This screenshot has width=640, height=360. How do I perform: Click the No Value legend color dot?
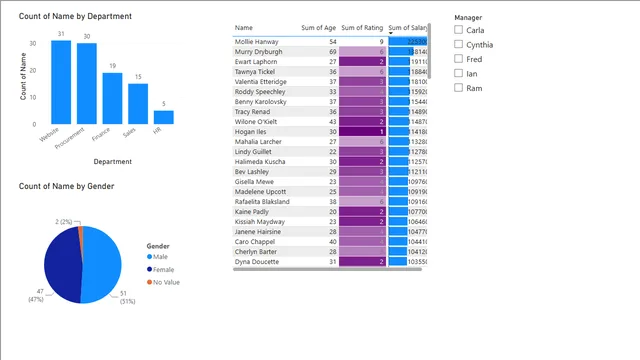click(x=149, y=282)
